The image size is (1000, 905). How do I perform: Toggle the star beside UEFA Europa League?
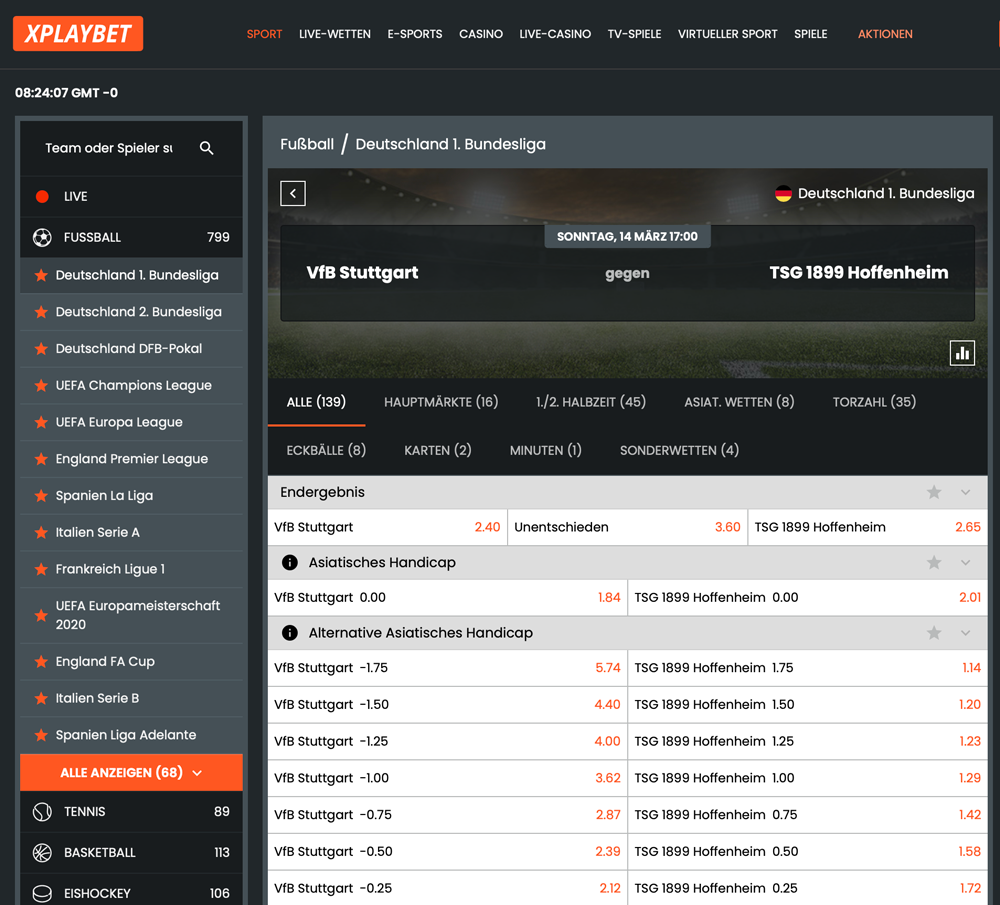41,422
